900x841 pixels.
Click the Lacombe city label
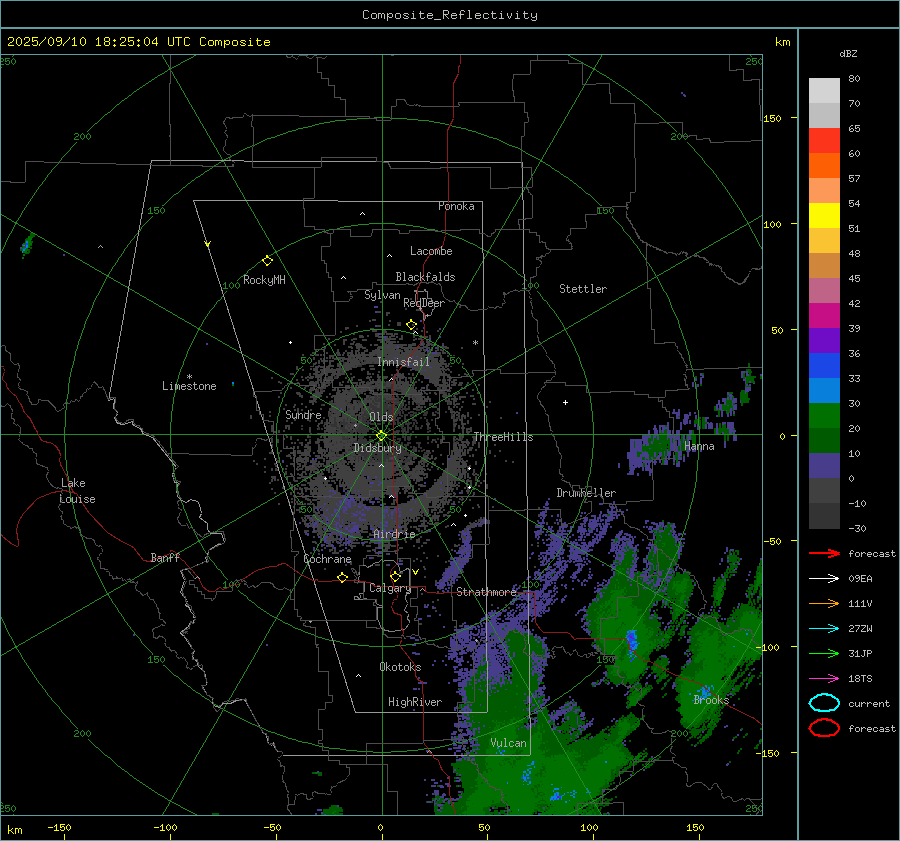(x=431, y=251)
